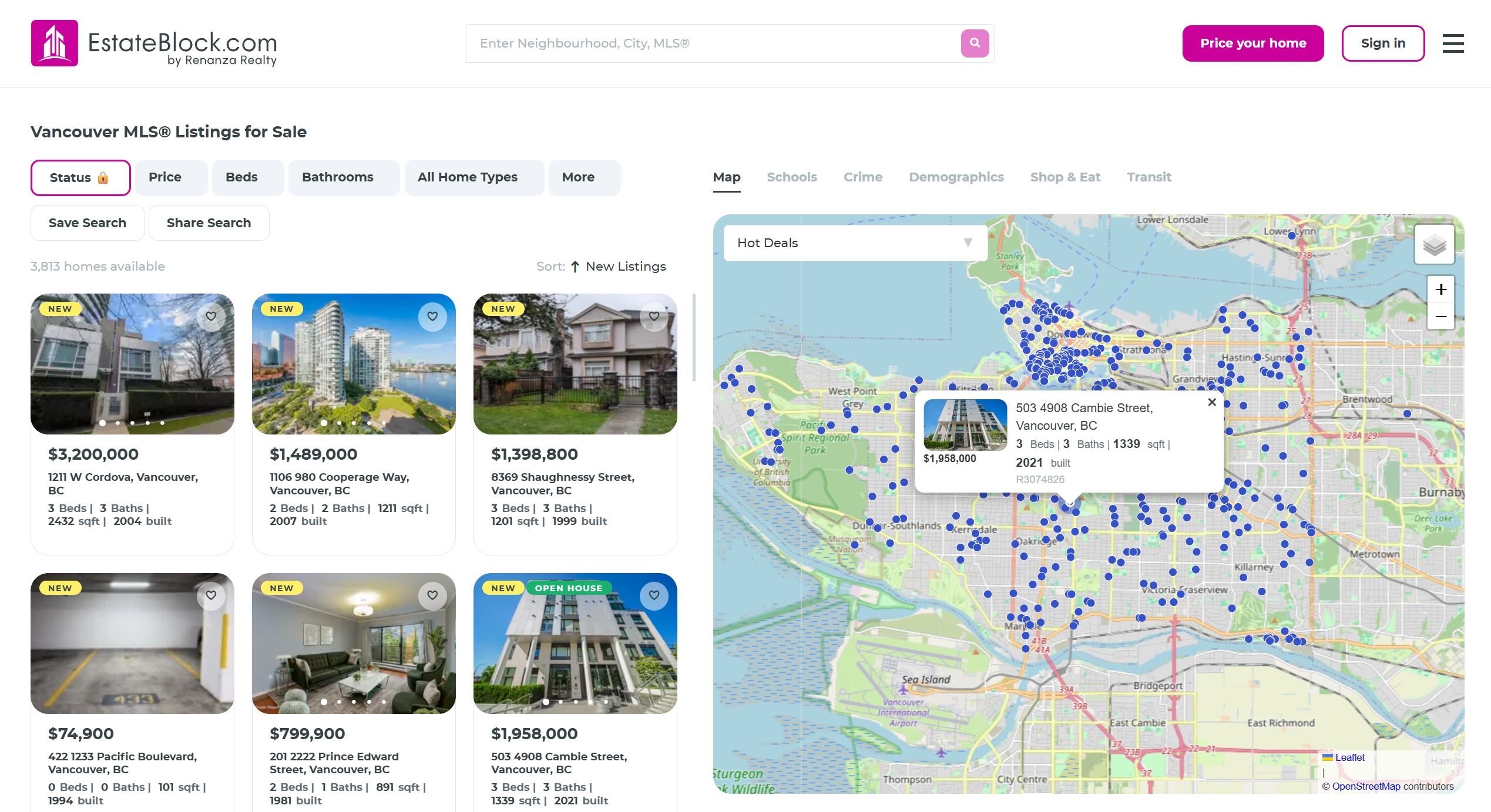Click the magenta search magnifier icon
The height and width of the screenshot is (812, 1491).
pyautogui.click(x=975, y=43)
